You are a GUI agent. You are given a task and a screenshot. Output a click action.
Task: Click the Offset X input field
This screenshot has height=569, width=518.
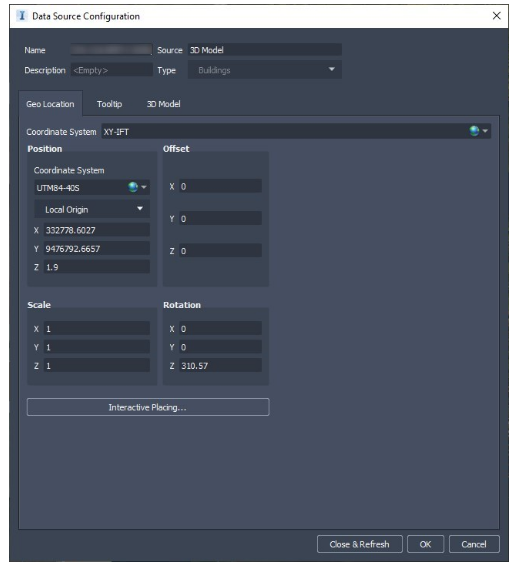[220, 186]
